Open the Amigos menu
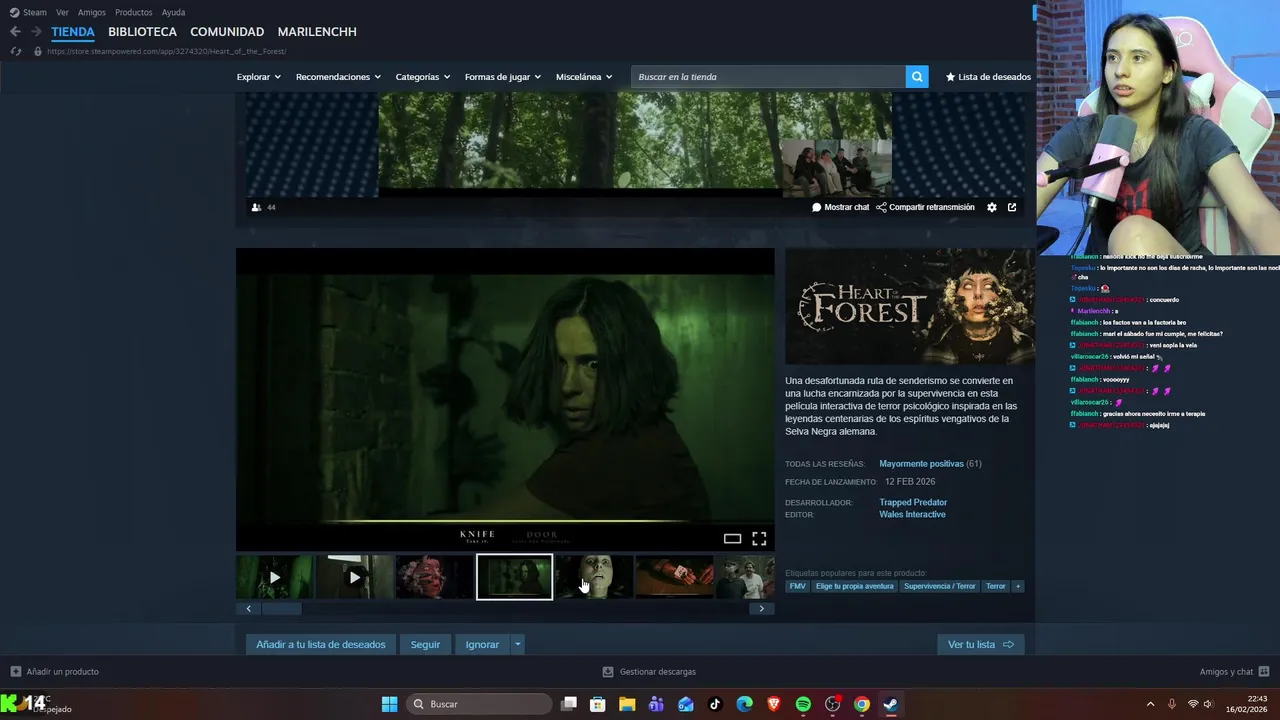 [92, 12]
